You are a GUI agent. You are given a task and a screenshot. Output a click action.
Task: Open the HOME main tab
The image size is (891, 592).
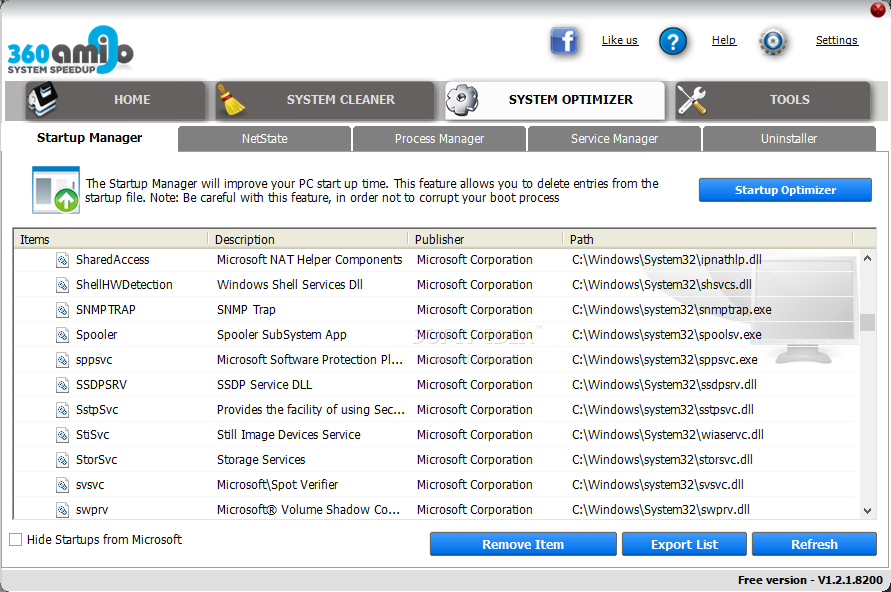click(x=115, y=100)
